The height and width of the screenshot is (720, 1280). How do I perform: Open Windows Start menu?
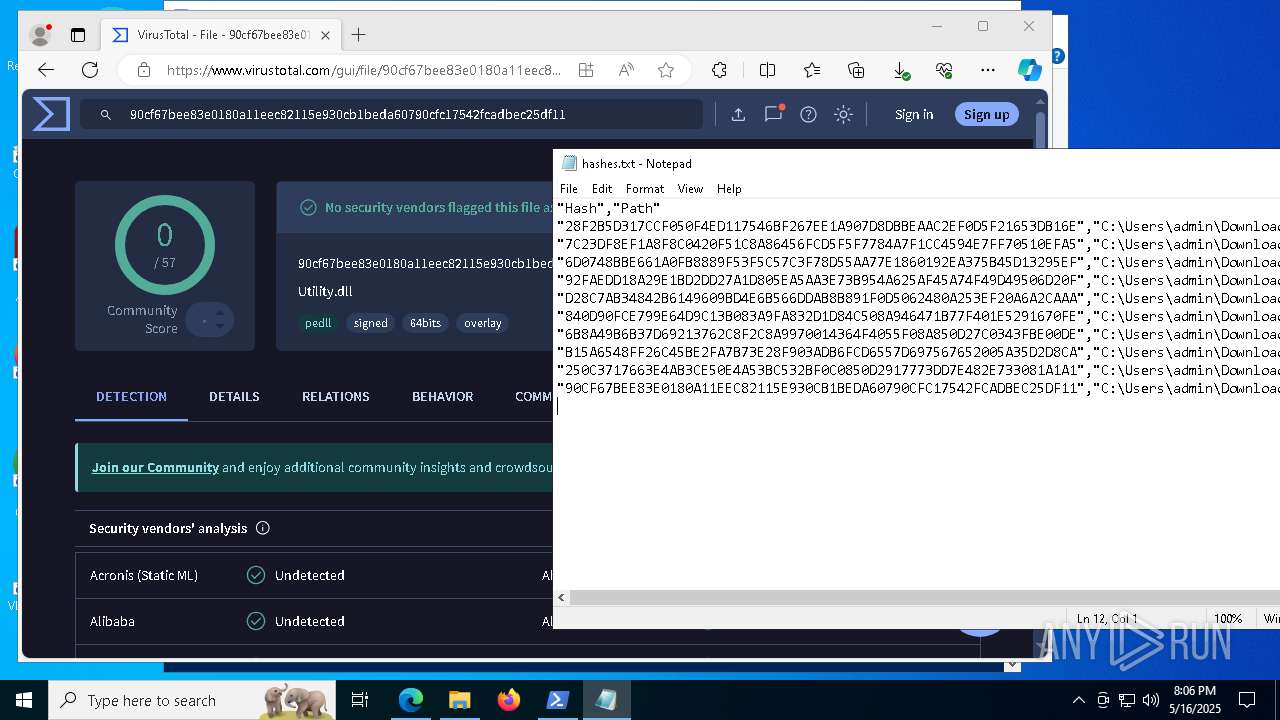tap(24, 700)
